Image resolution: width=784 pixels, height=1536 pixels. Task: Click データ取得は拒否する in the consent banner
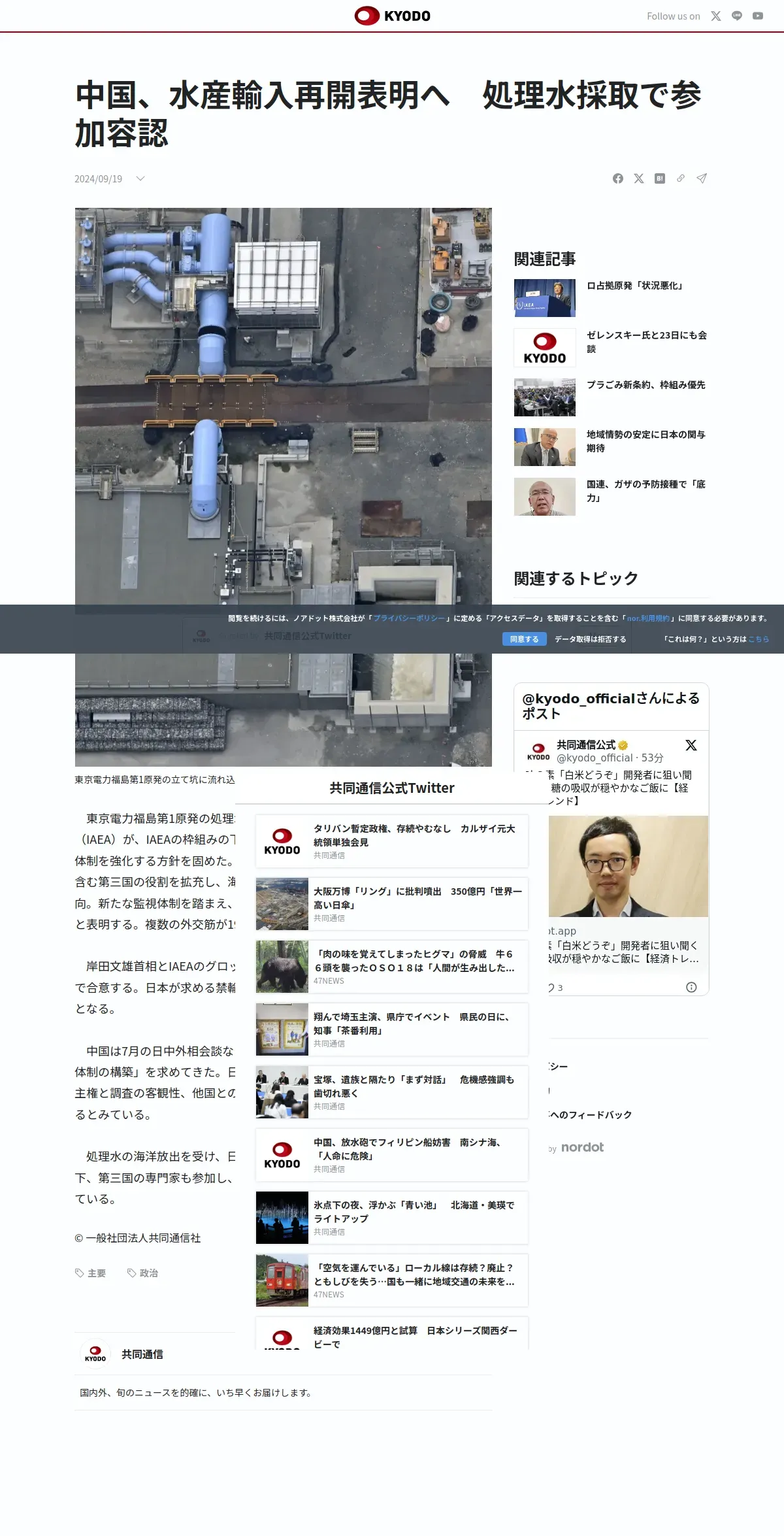coord(591,639)
